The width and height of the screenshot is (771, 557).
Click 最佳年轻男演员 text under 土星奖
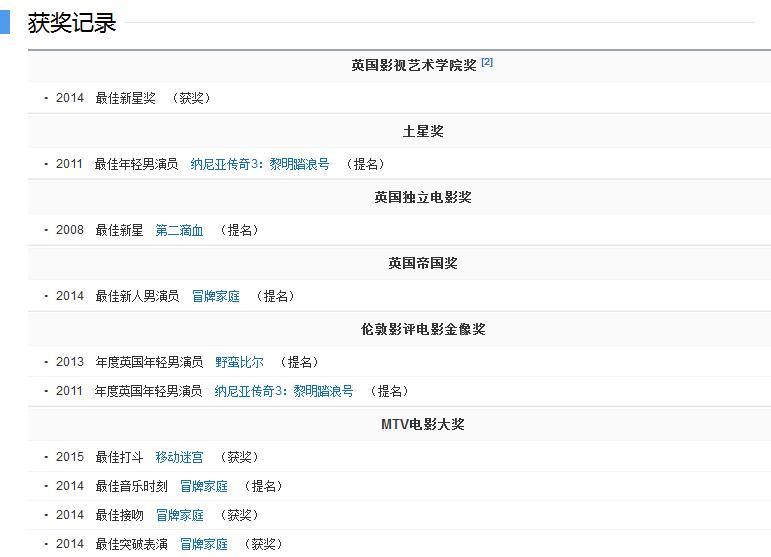[x=136, y=164]
